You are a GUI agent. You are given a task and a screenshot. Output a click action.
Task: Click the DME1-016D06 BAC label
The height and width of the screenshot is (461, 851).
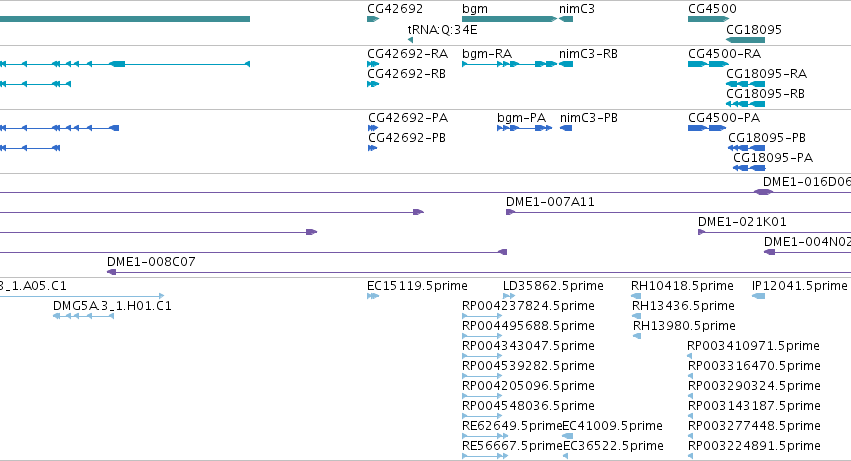(806, 182)
